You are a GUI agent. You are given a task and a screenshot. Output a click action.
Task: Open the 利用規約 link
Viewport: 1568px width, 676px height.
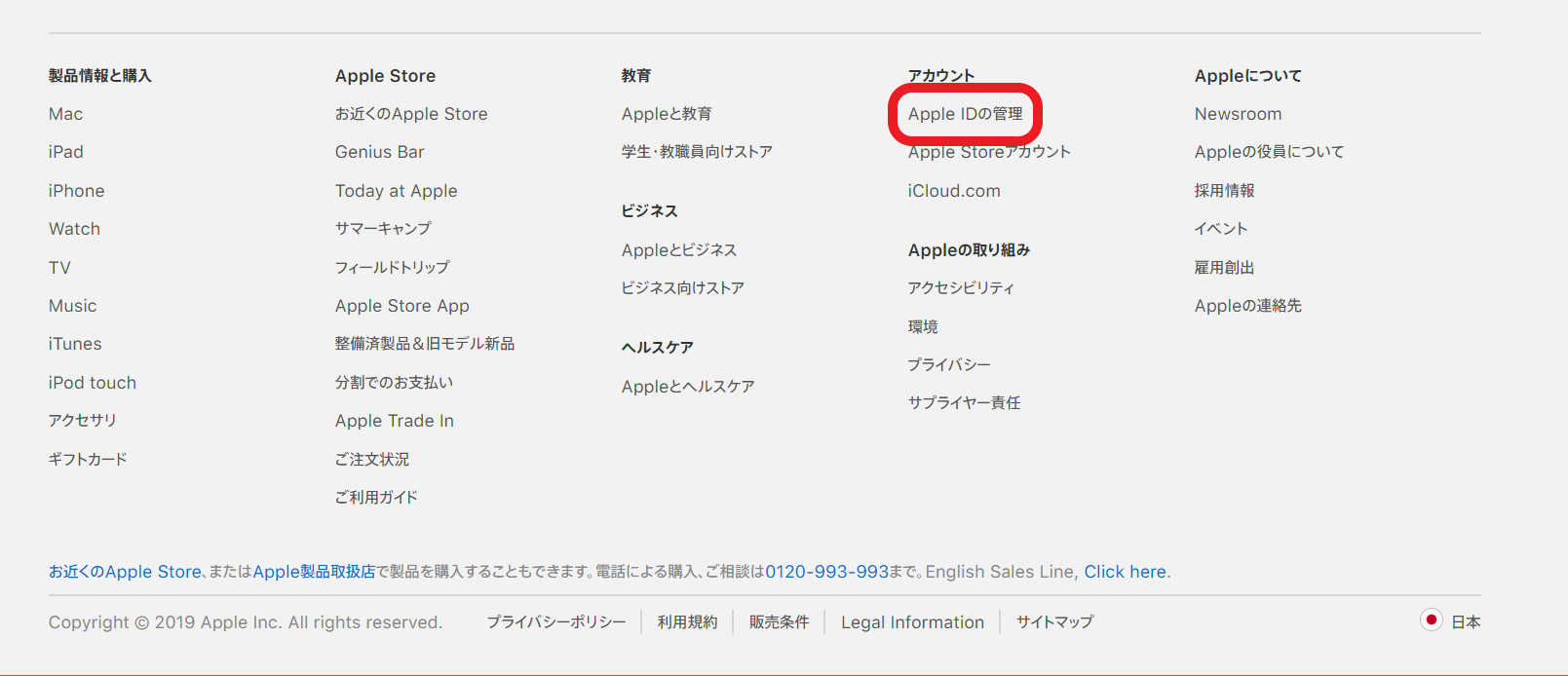[x=687, y=622]
